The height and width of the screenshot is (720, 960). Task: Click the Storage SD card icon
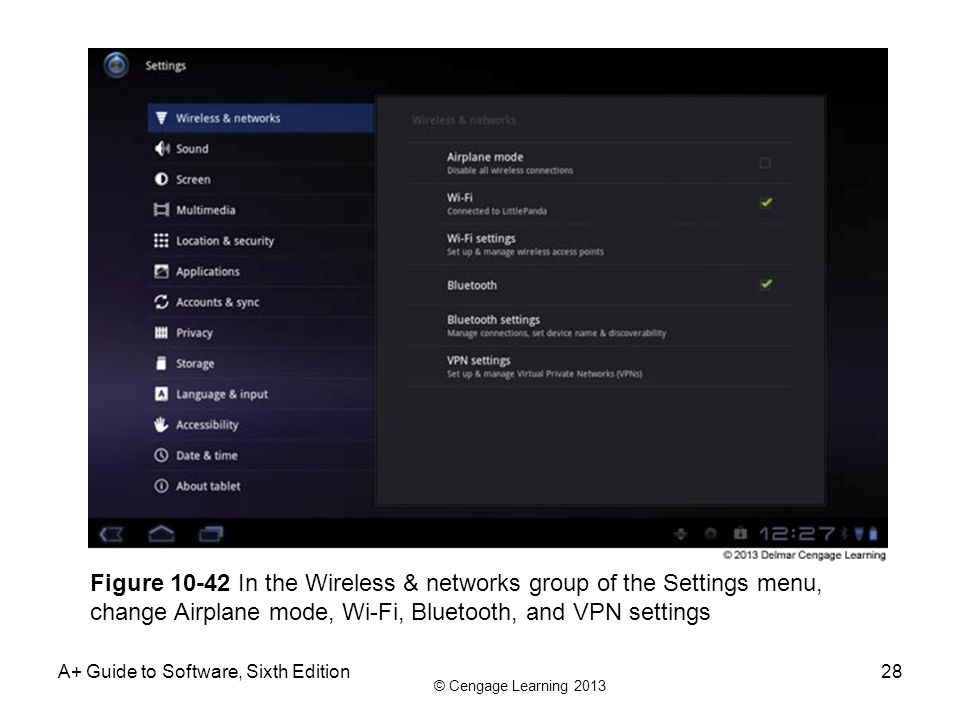161,363
